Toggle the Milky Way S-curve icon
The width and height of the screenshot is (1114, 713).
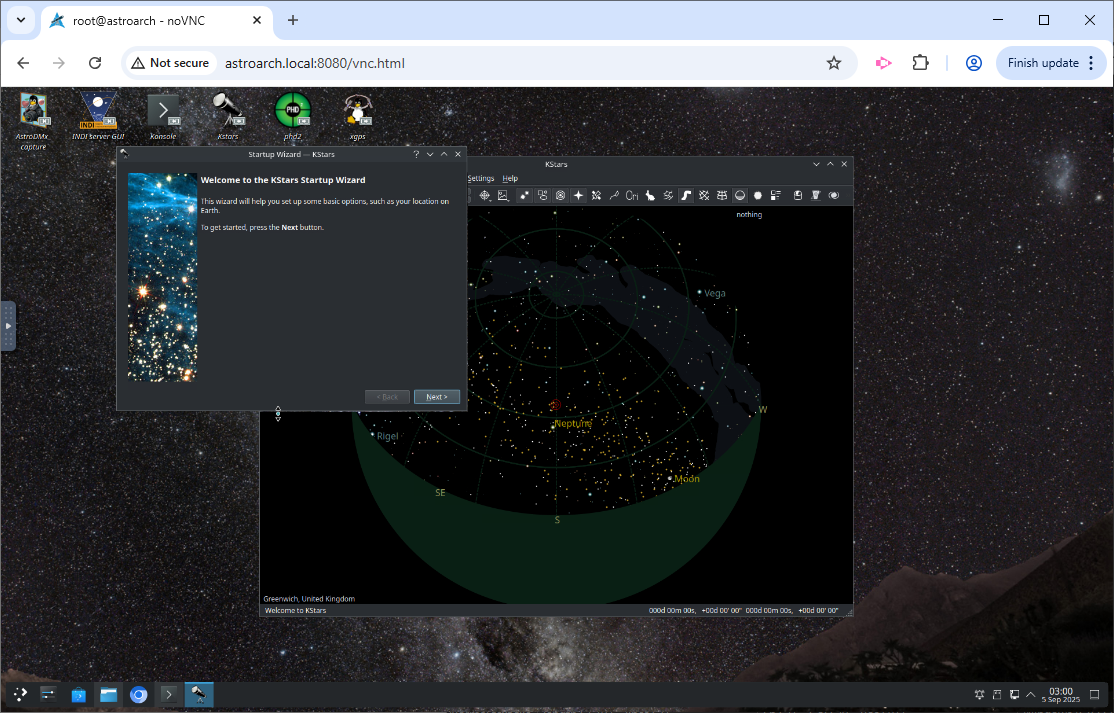tap(686, 195)
